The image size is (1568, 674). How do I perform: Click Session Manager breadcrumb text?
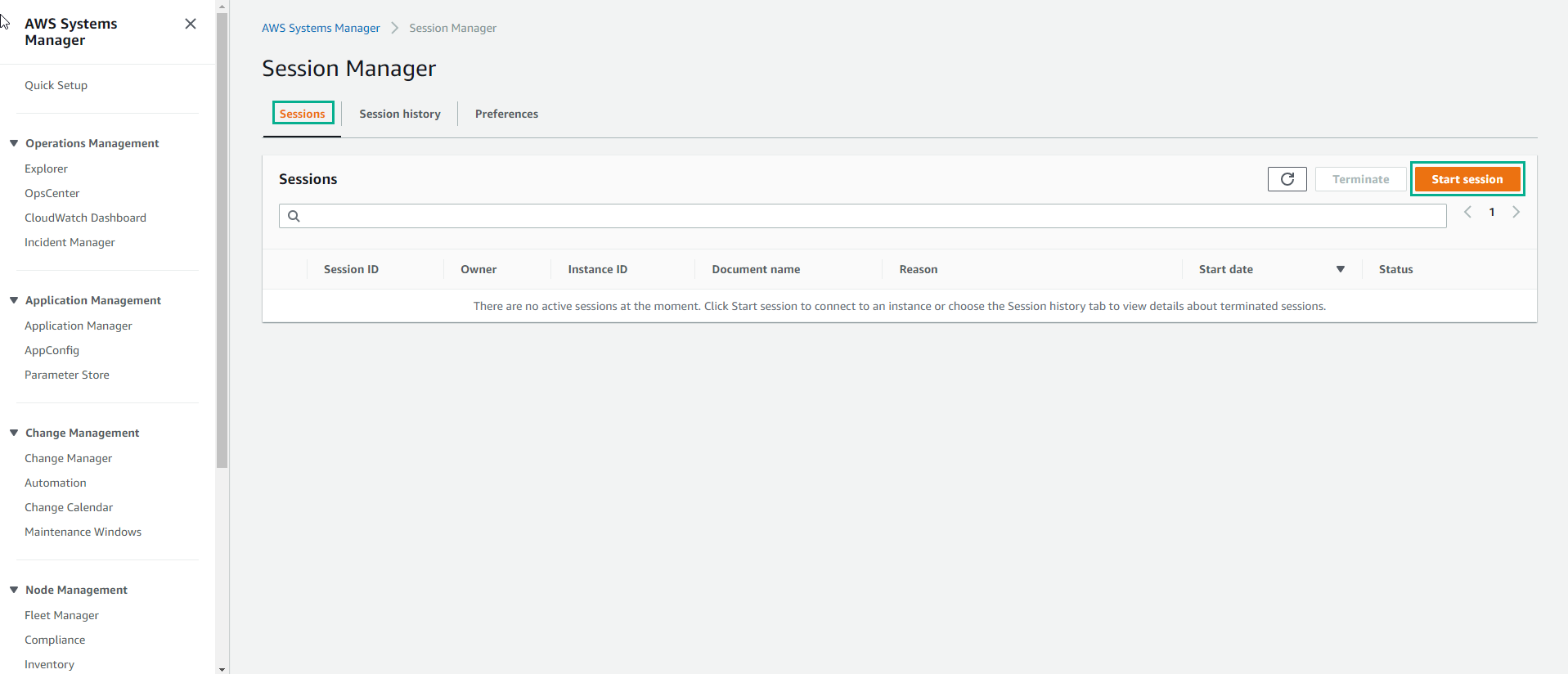point(452,28)
